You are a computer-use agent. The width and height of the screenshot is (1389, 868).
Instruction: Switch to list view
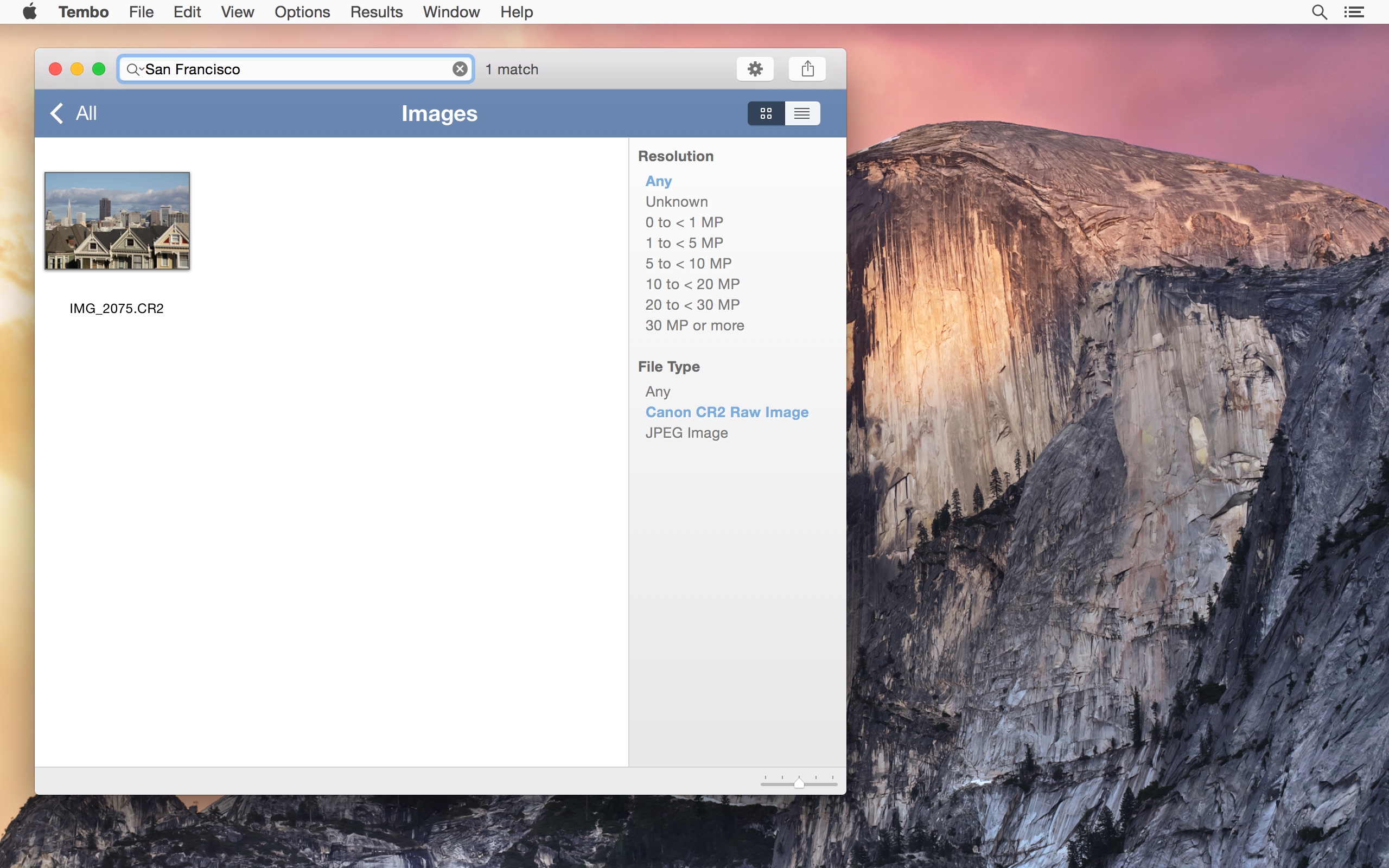click(x=802, y=113)
